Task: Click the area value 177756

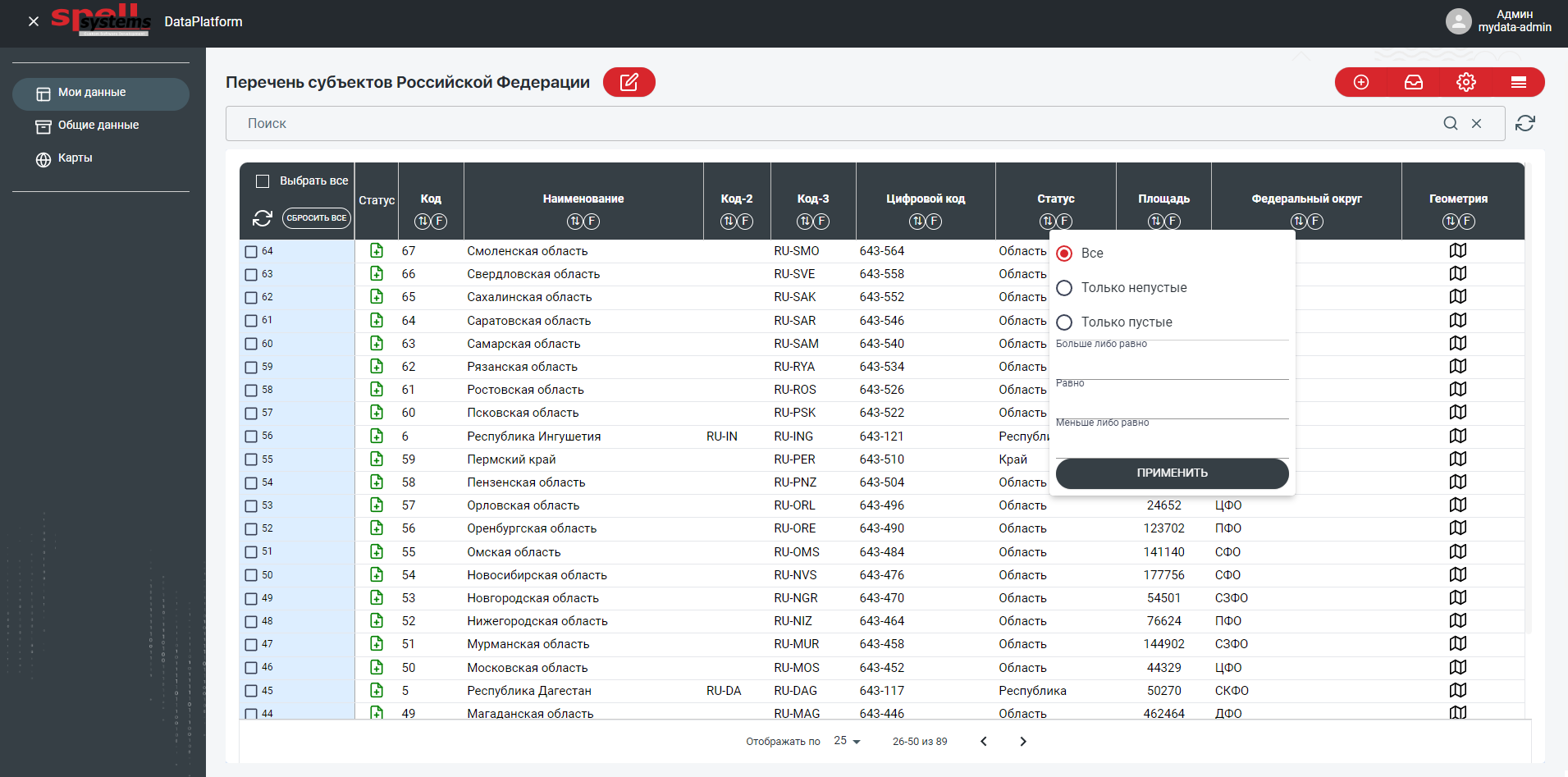Action: pos(1164,575)
